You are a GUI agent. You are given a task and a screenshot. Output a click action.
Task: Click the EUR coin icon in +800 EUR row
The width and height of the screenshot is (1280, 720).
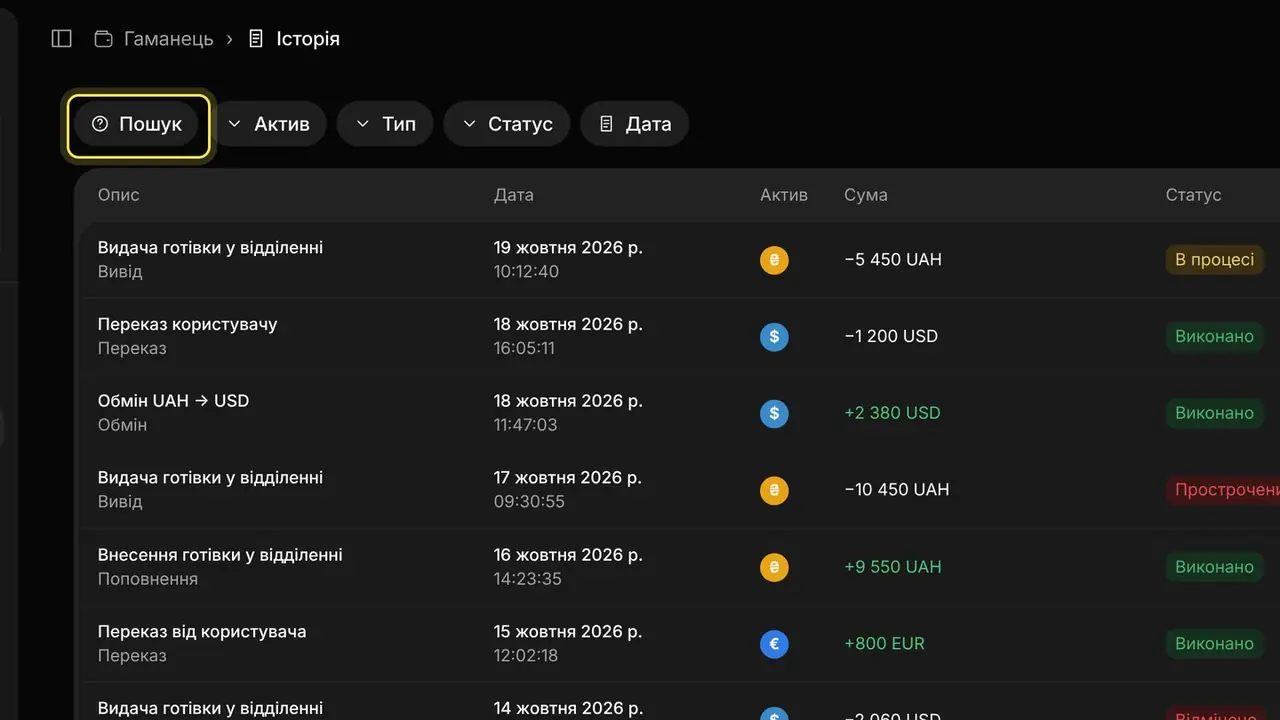[774, 644]
